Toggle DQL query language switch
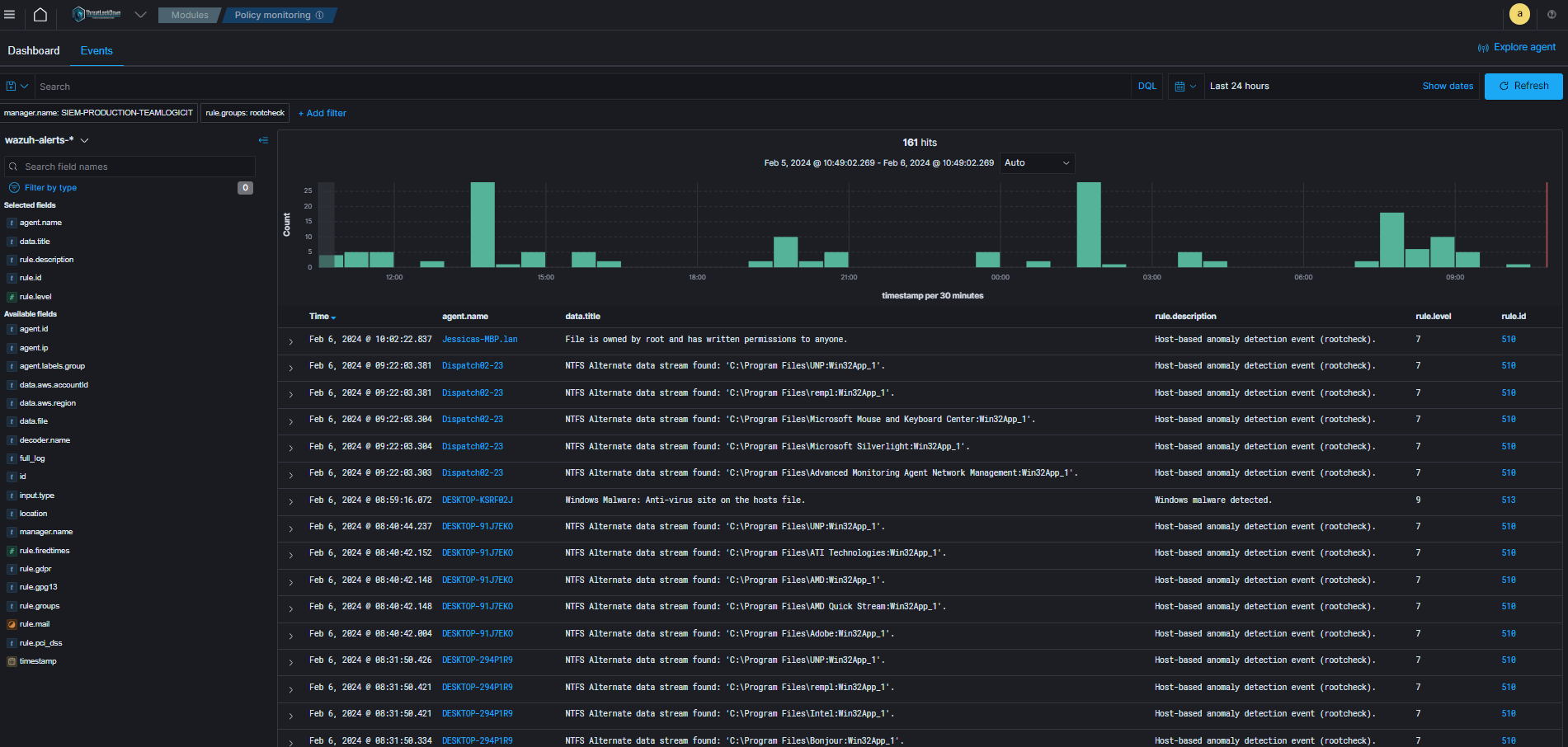1568x747 pixels. pos(1147,86)
